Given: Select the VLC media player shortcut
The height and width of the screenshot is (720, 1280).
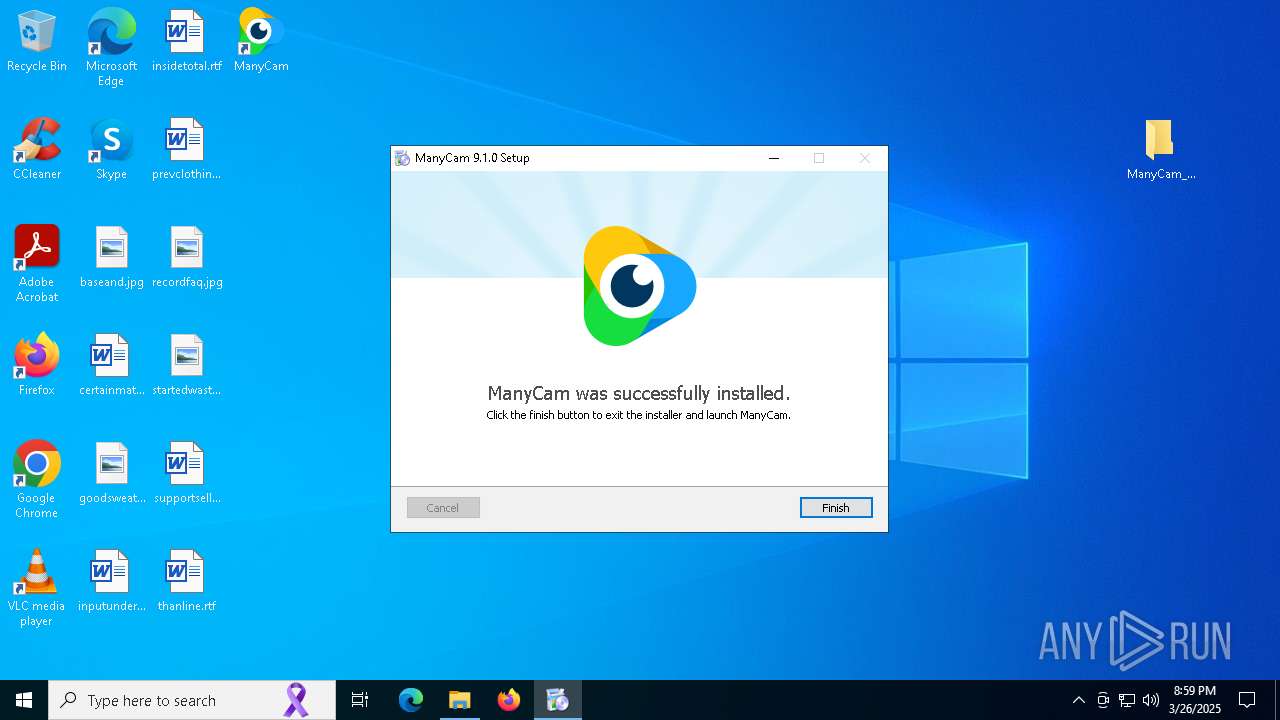Looking at the screenshot, I should pos(37,588).
